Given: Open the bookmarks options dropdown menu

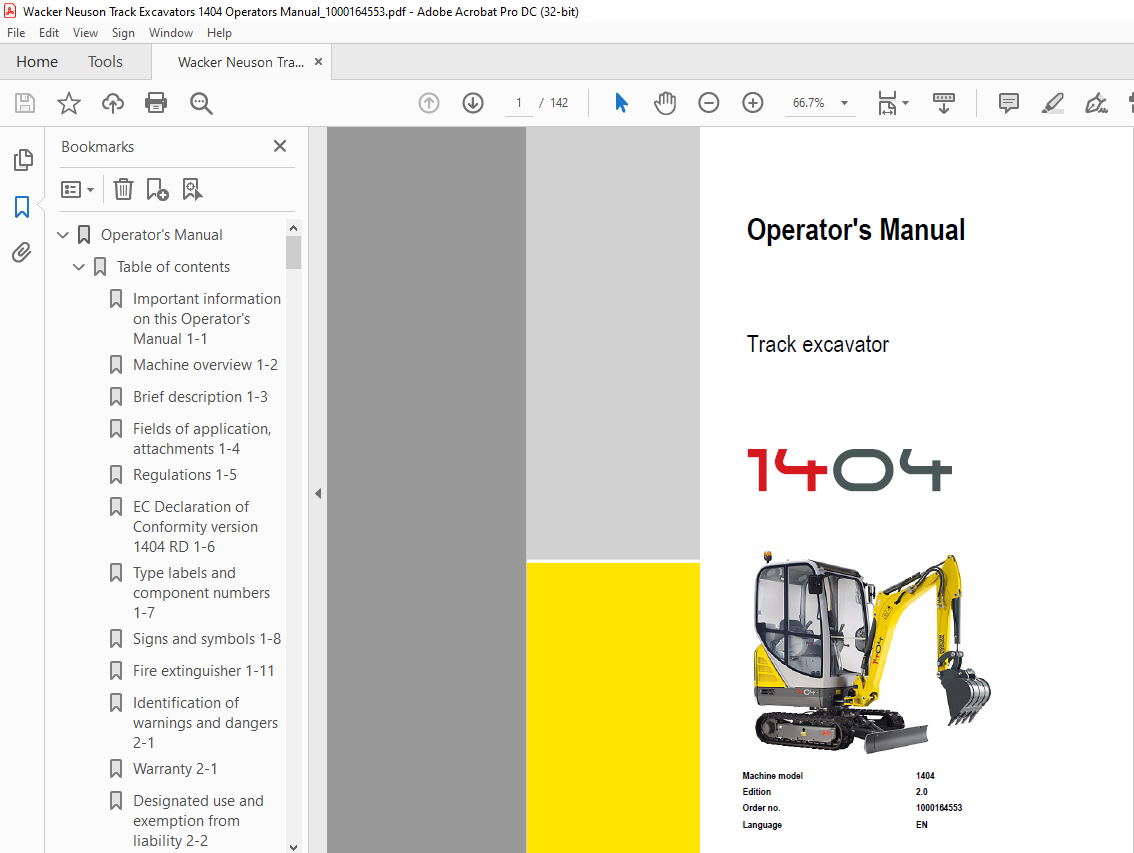Looking at the screenshot, I should click(77, 190).
